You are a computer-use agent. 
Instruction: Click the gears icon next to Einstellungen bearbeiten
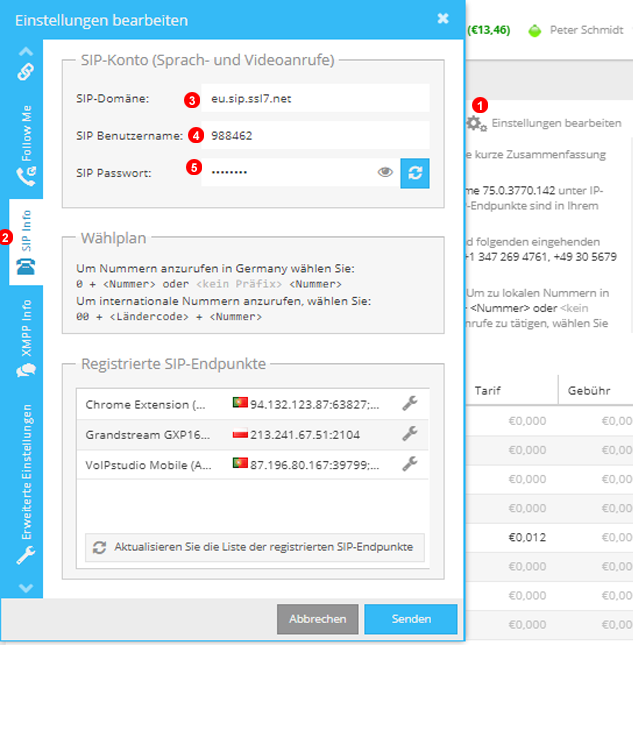click(x=477, y=124)
